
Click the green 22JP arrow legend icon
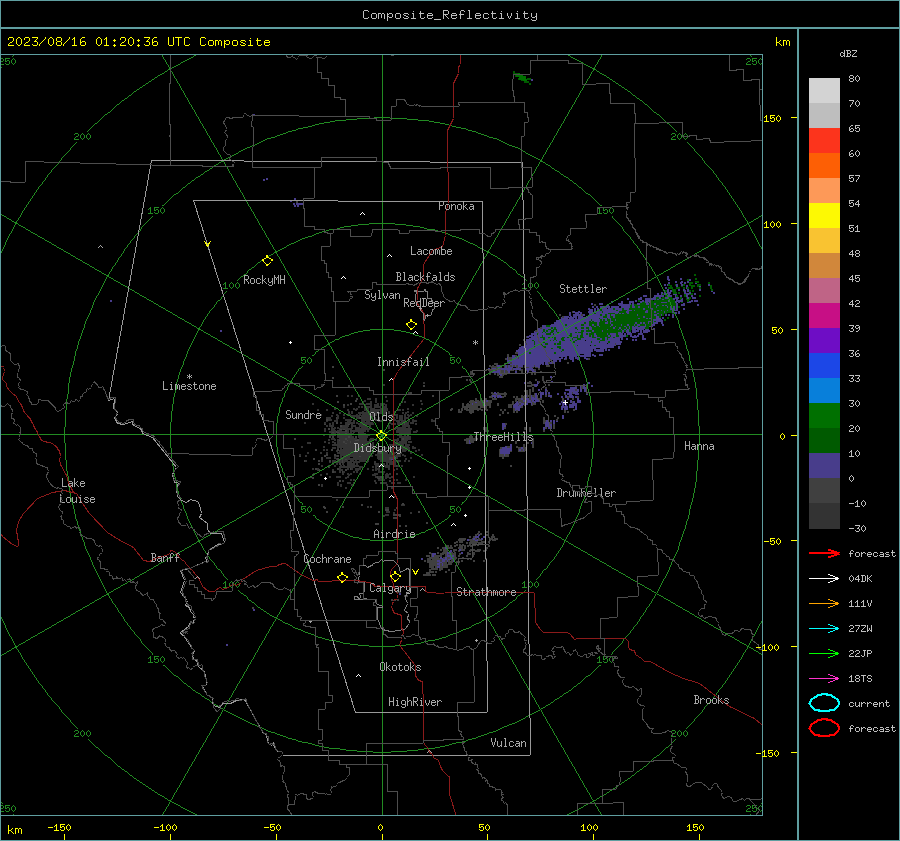click(824, 653)
